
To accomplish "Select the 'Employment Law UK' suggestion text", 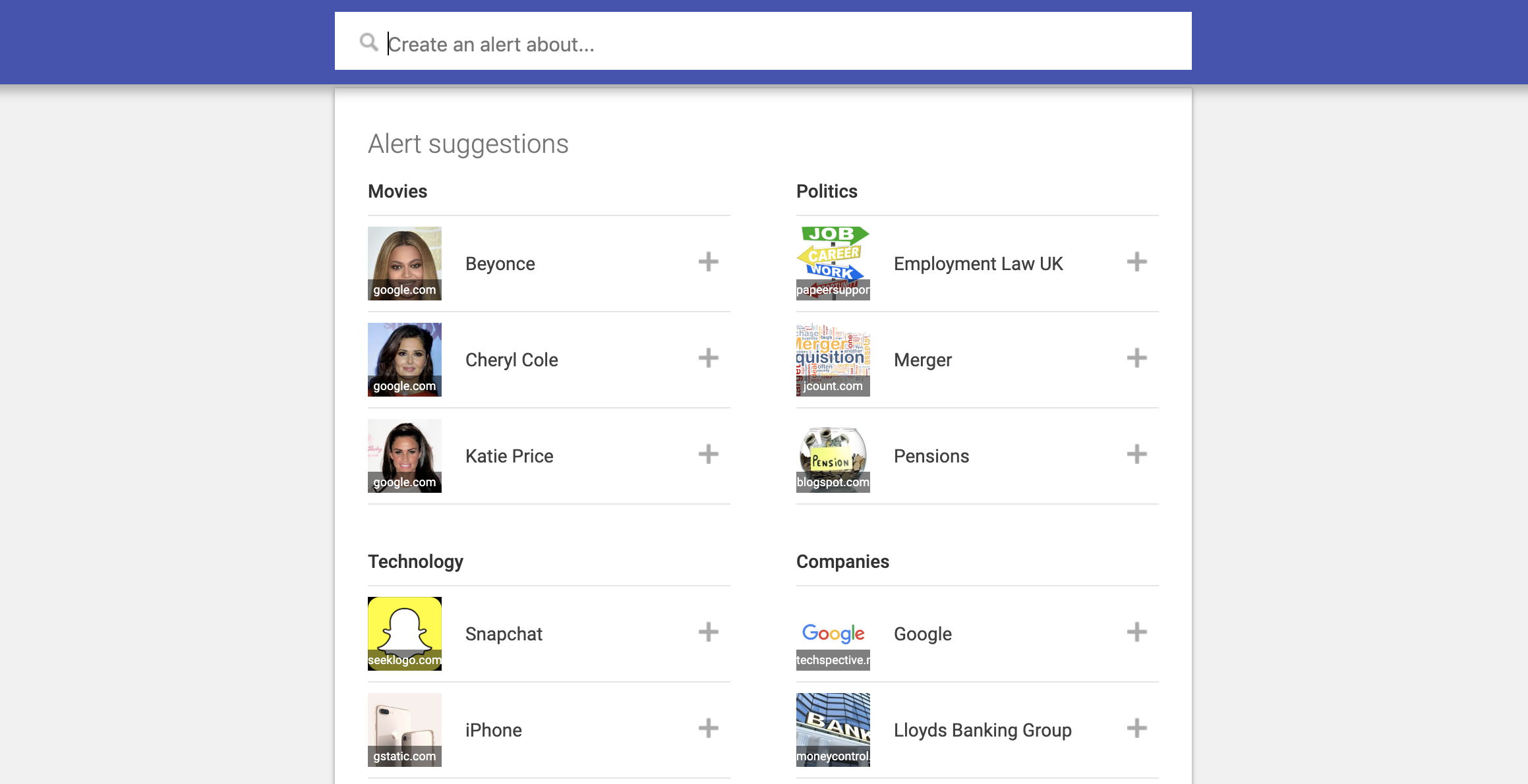I will tap(978, 264).
